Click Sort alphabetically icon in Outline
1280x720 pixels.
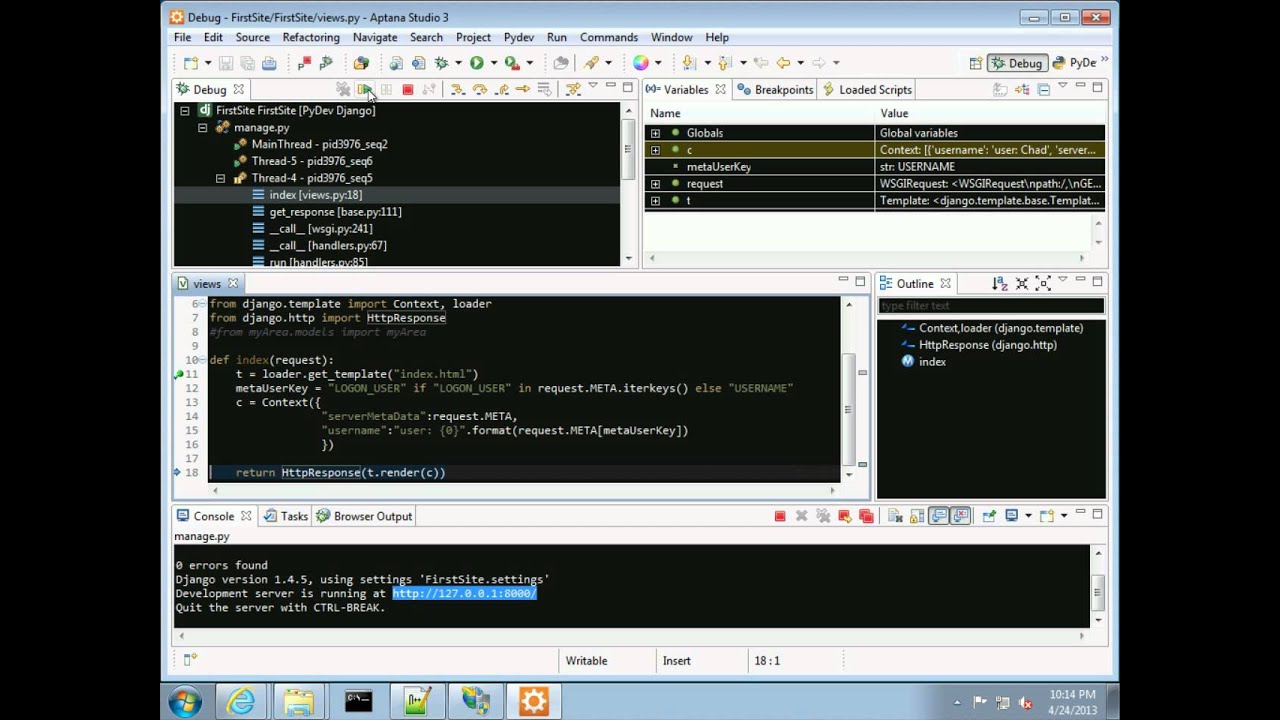999,284
